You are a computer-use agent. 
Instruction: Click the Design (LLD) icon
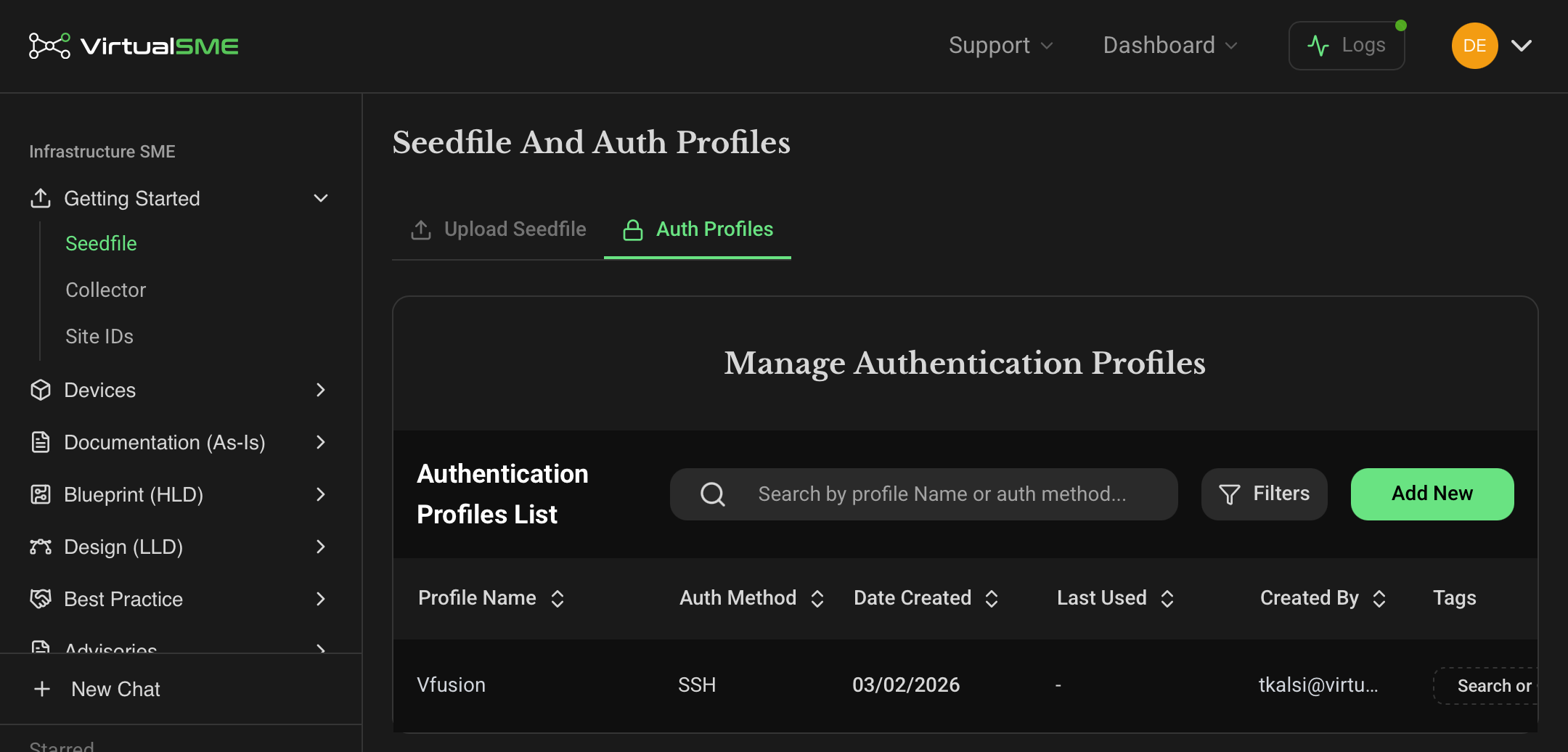(41, 547)
